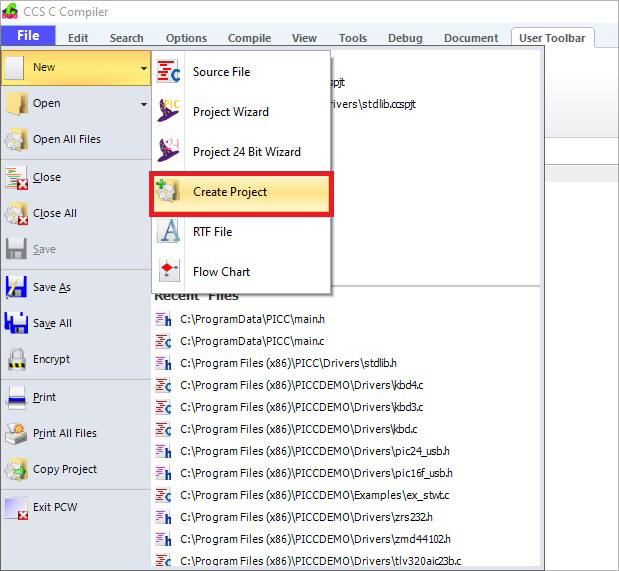Open recent file ex_stwt.c
619x571 pixels.
point(313,495)
